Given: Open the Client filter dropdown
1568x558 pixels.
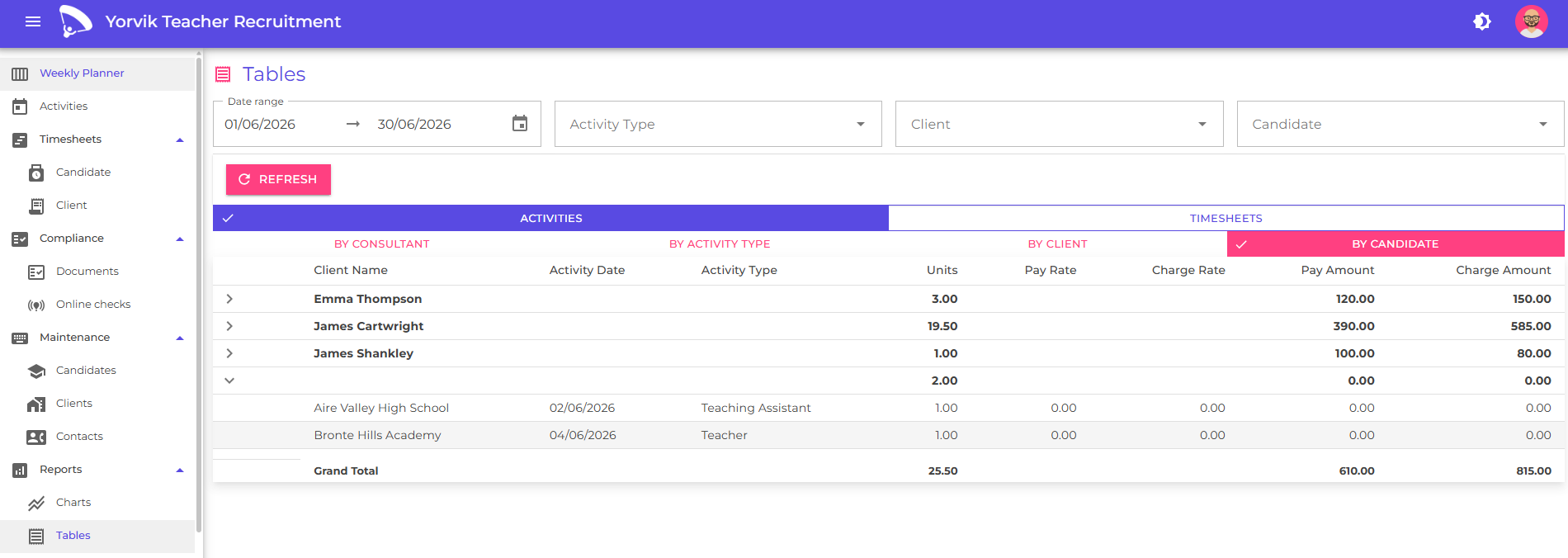Looking at the screenshot, I should coord(1059,124).
